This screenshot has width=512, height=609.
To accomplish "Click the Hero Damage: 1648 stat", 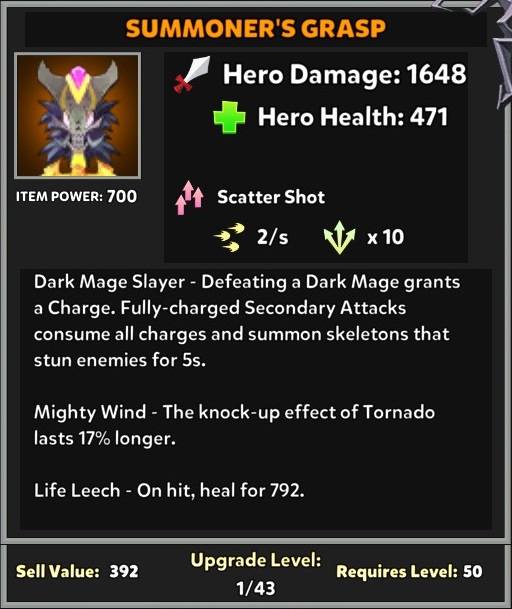I will 344,74.
